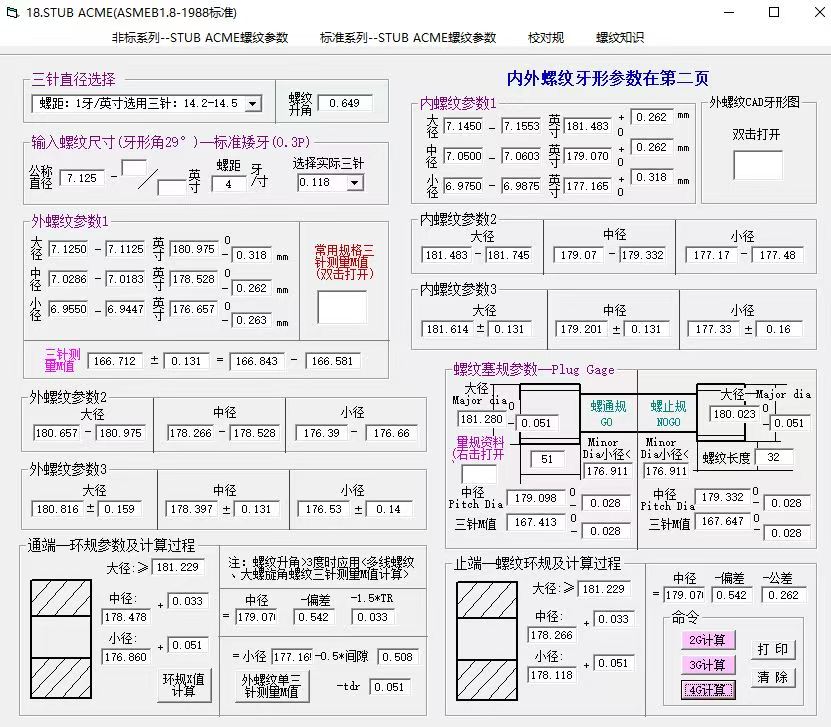Viewport: 831px width, 727px height.
Task: Click the 外螺纹参数1 中径 field 7.0286
Action: point(68,279)
